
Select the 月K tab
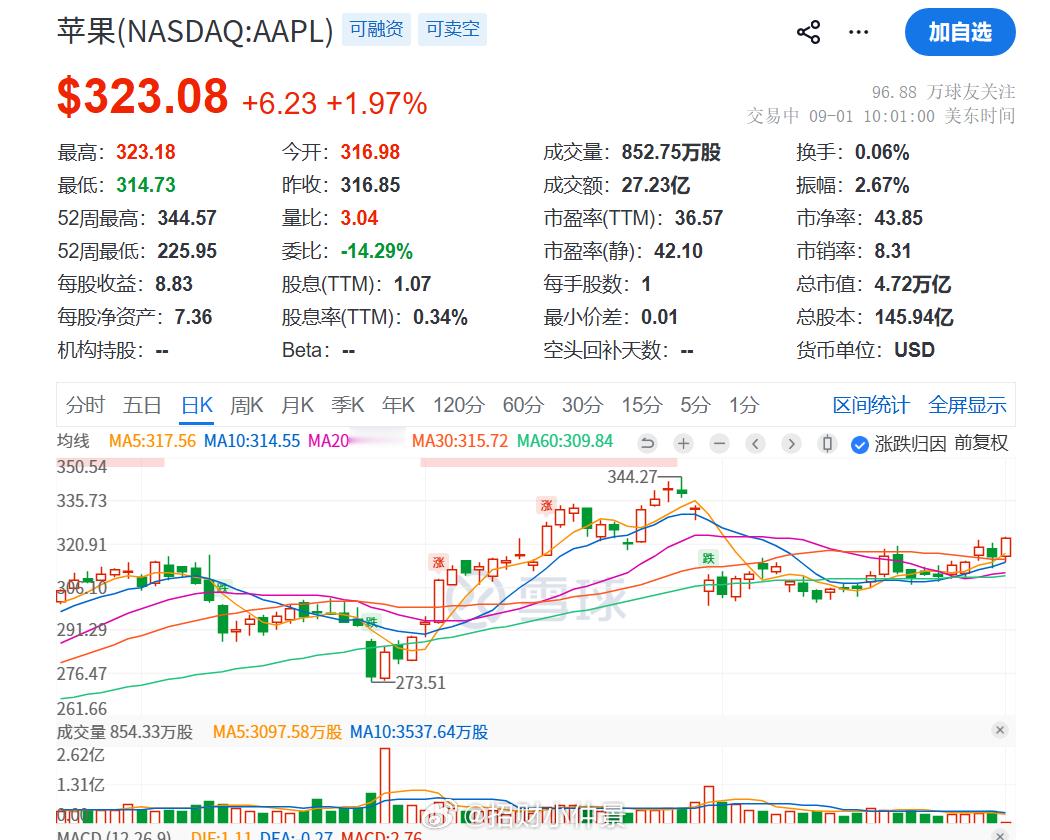point(297,405)
